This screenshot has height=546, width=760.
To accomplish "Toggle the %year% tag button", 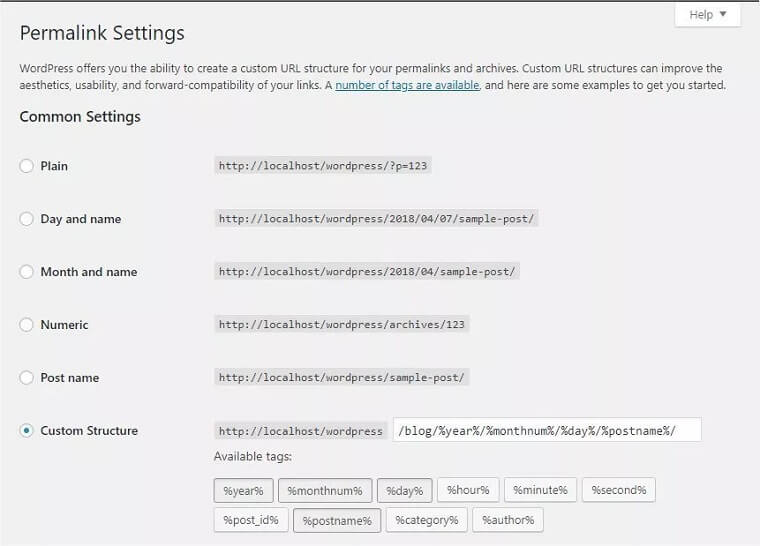I will (243, 490).
